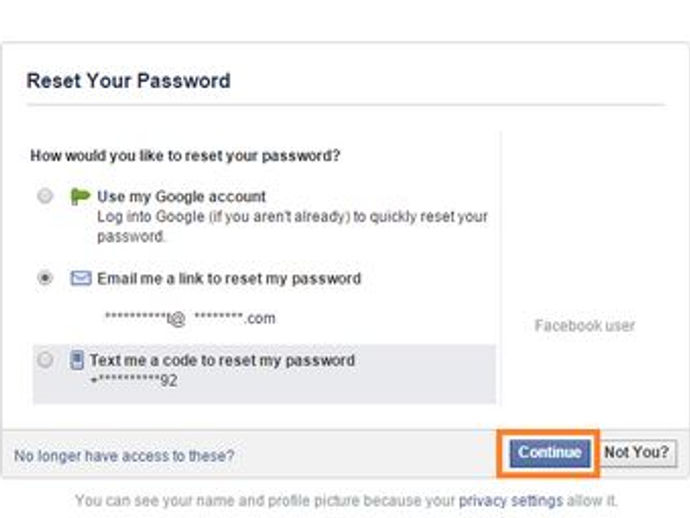Click the You can see your name footer note
This screenshot has height=518, width=690.
[346, 501]
